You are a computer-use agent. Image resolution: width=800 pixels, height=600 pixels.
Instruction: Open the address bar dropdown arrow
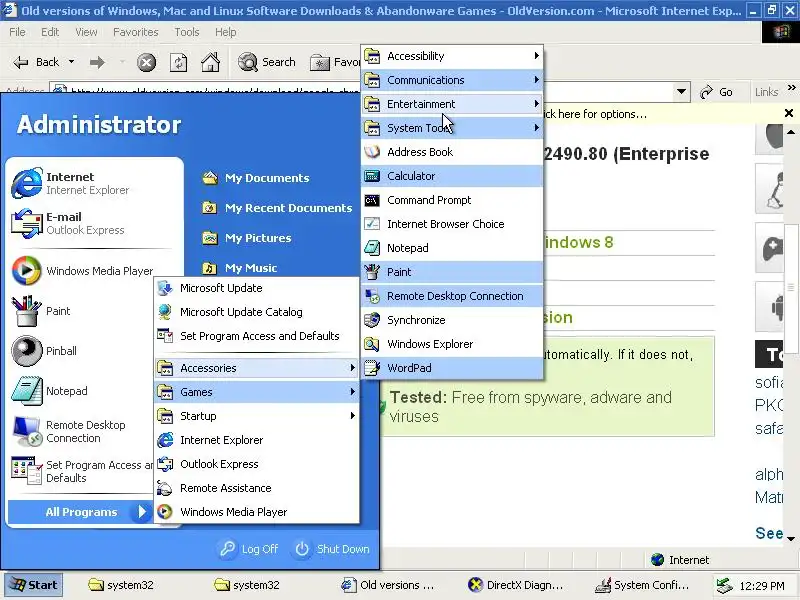(x=681, y=92)
